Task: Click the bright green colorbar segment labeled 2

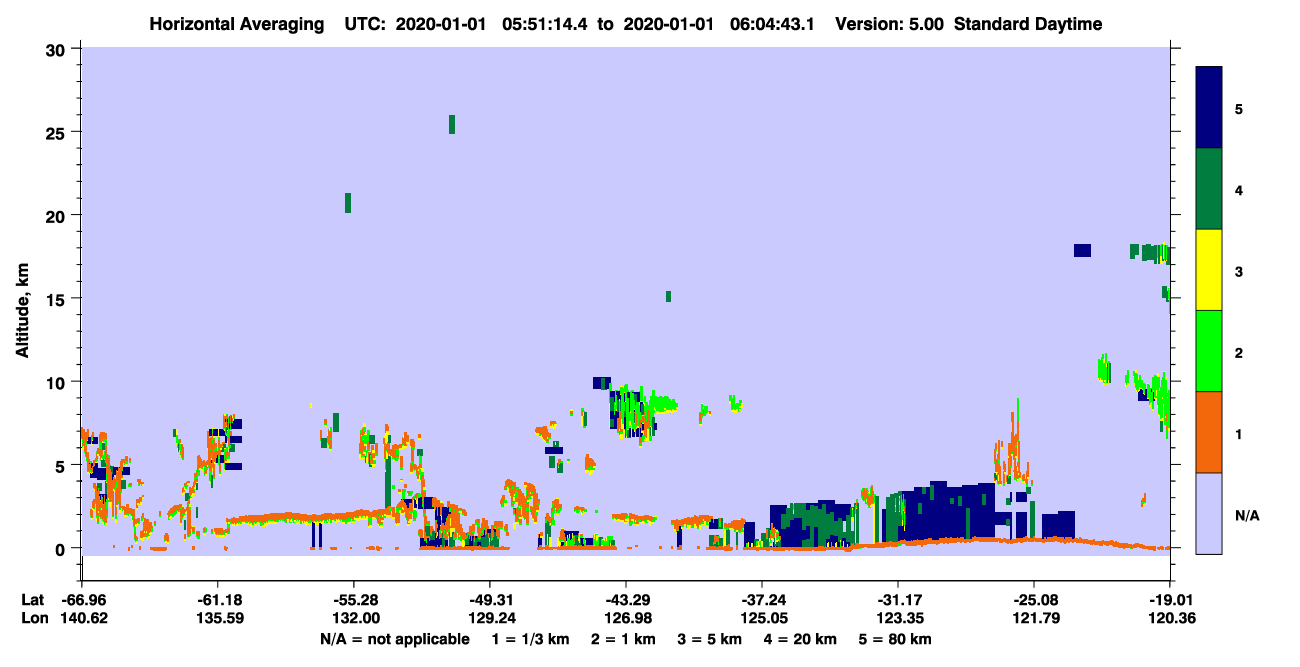Action: pyautogui.click(x=1209, y=351)
